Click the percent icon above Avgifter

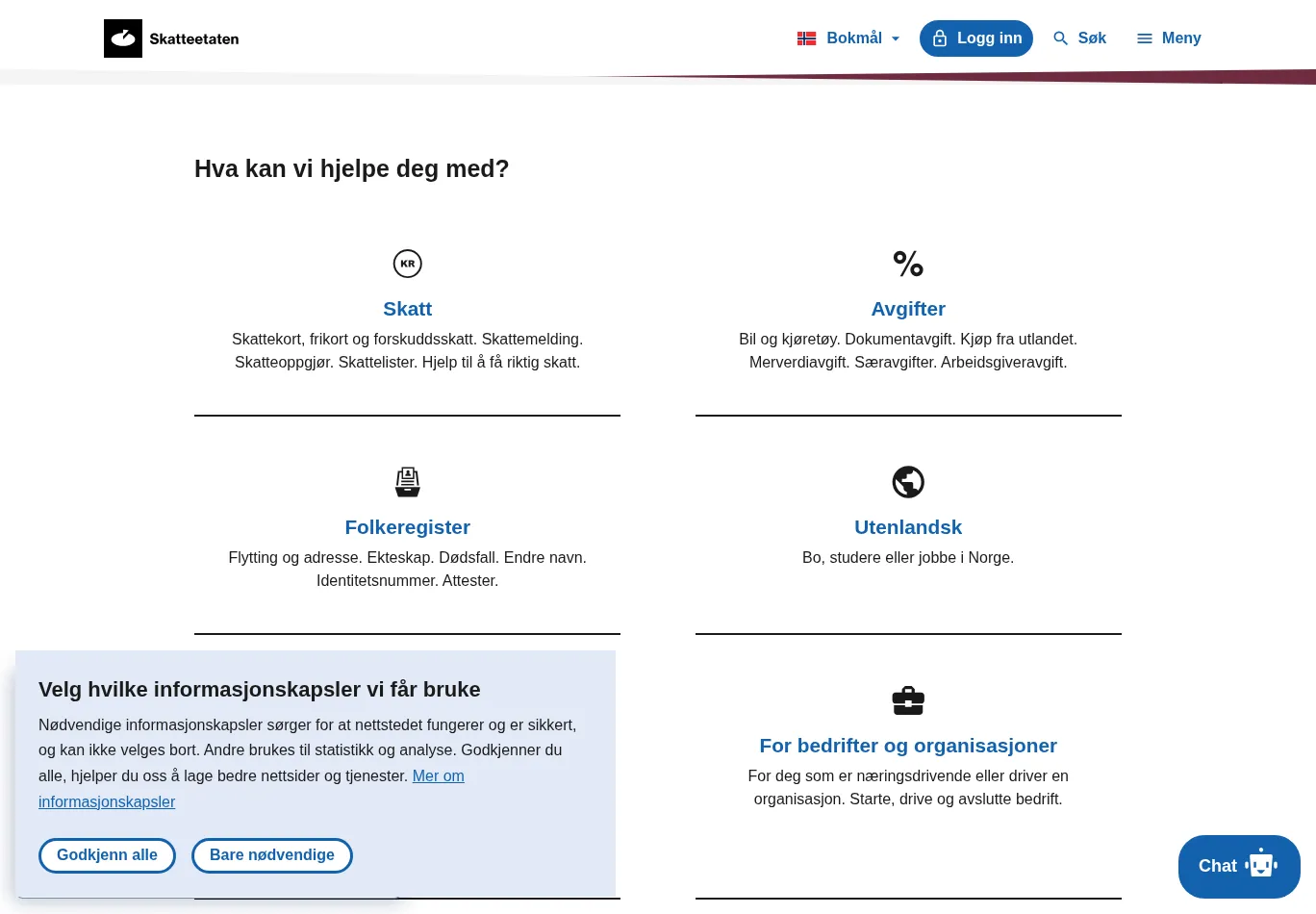click(908, 264)
